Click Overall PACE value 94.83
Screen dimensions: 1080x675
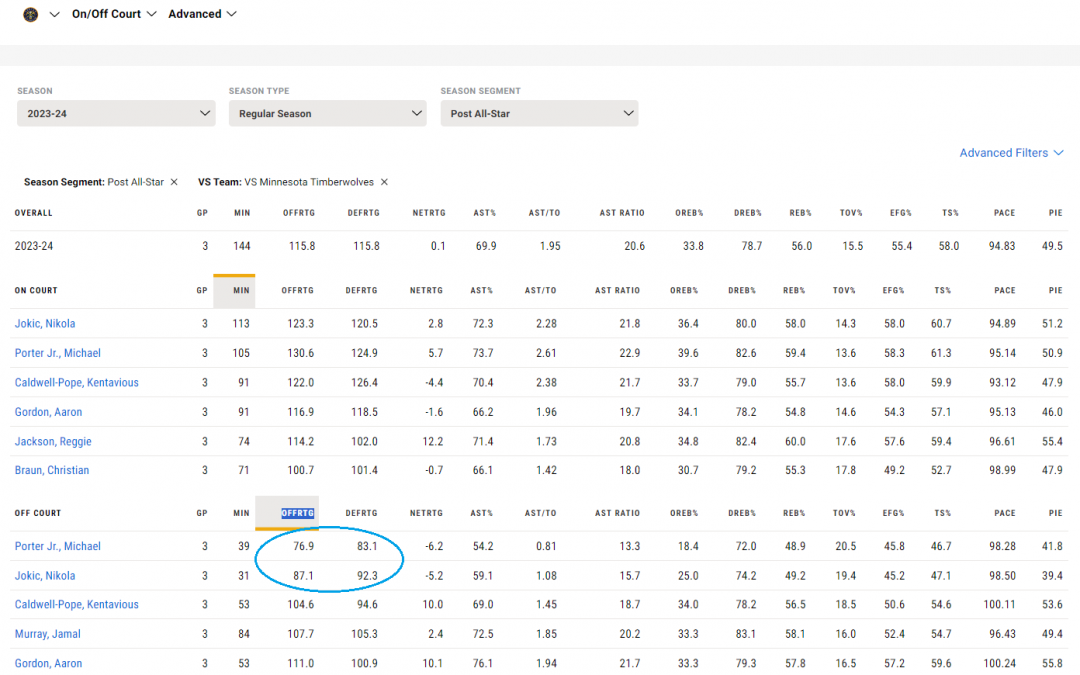(x=1002, y=246)
